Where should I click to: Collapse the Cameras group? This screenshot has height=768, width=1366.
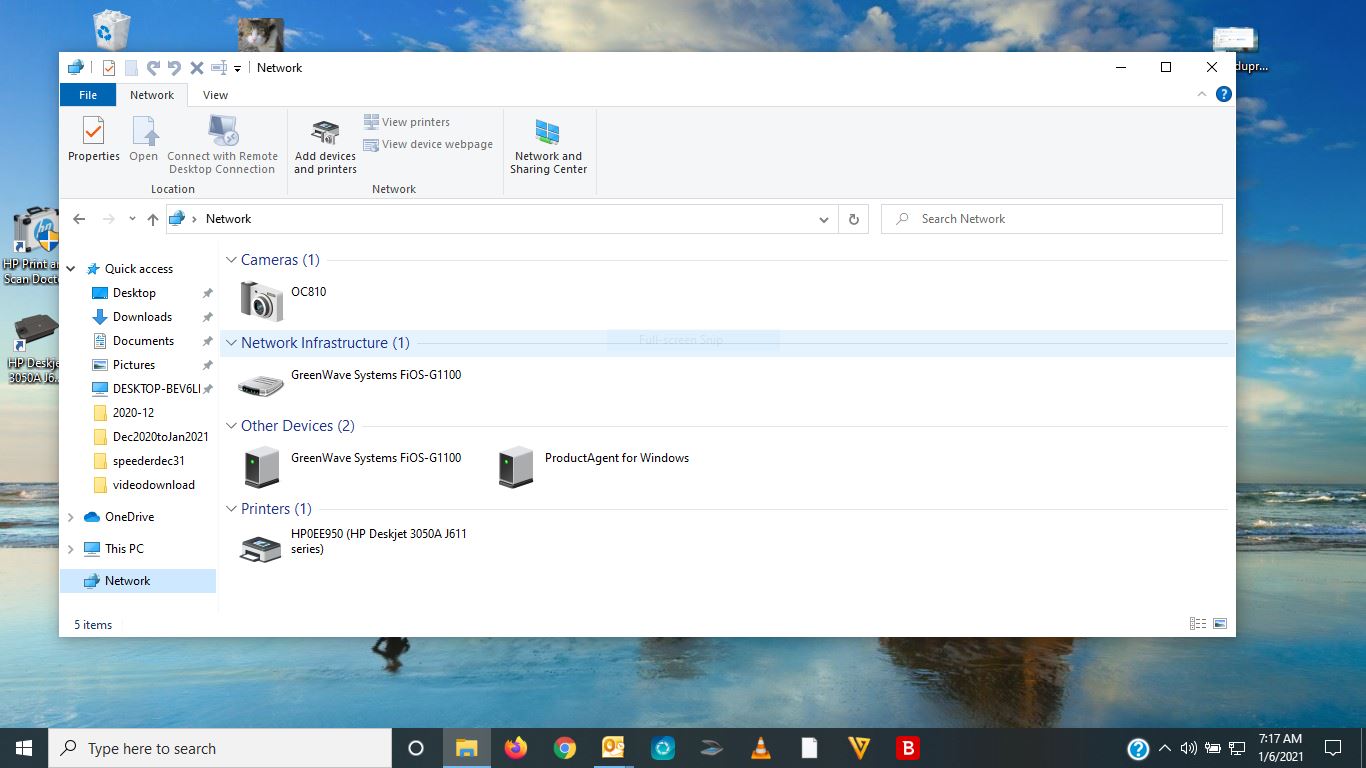coord(232,260)
